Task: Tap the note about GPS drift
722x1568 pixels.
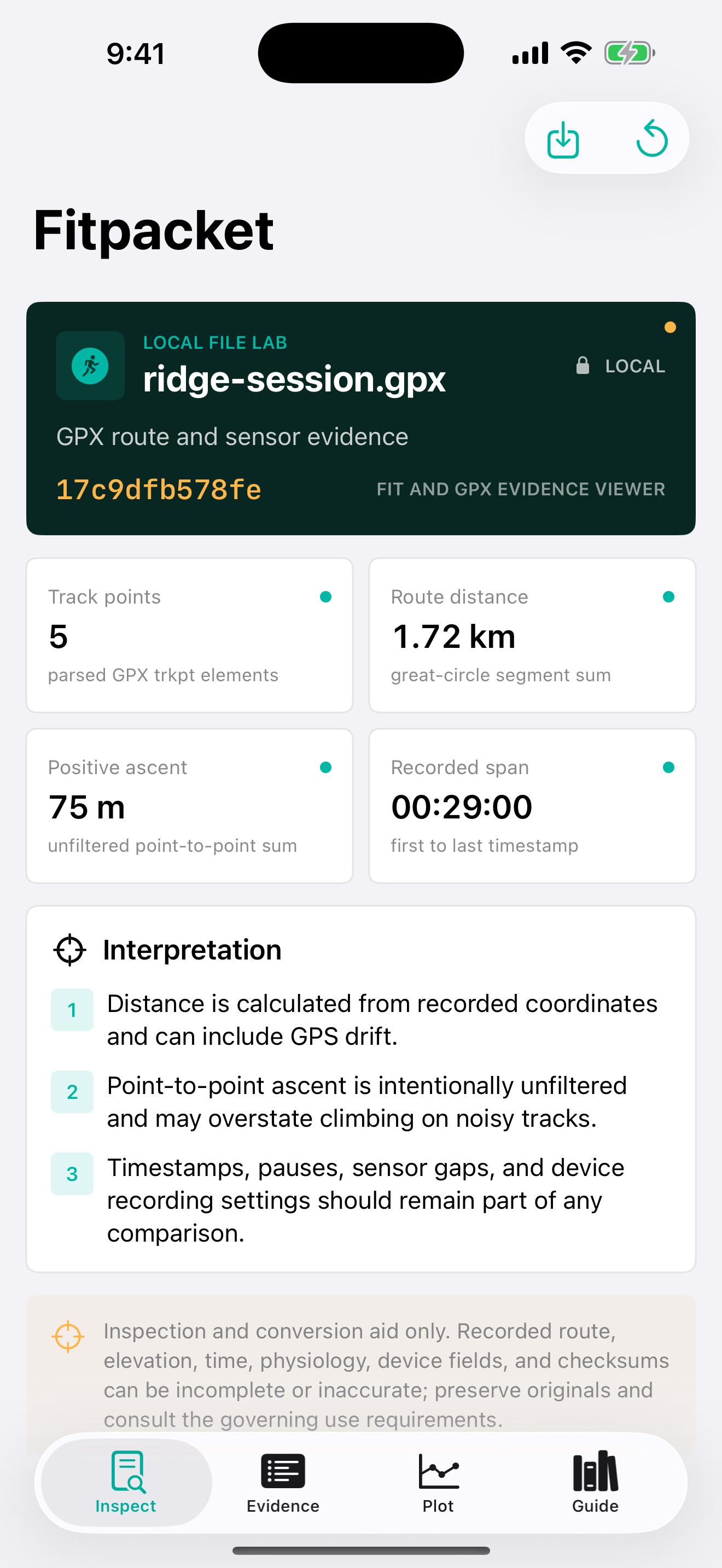Action: pos(382,1020)
